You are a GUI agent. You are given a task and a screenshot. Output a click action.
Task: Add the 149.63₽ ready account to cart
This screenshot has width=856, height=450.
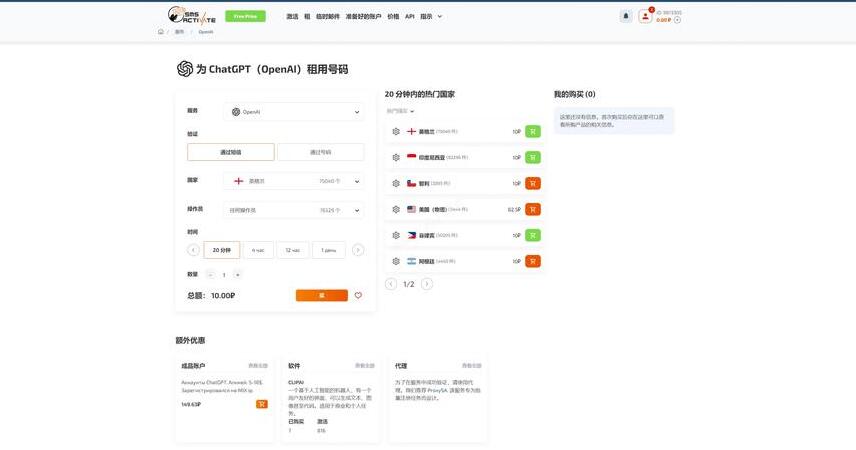click(x=261, y=404)
